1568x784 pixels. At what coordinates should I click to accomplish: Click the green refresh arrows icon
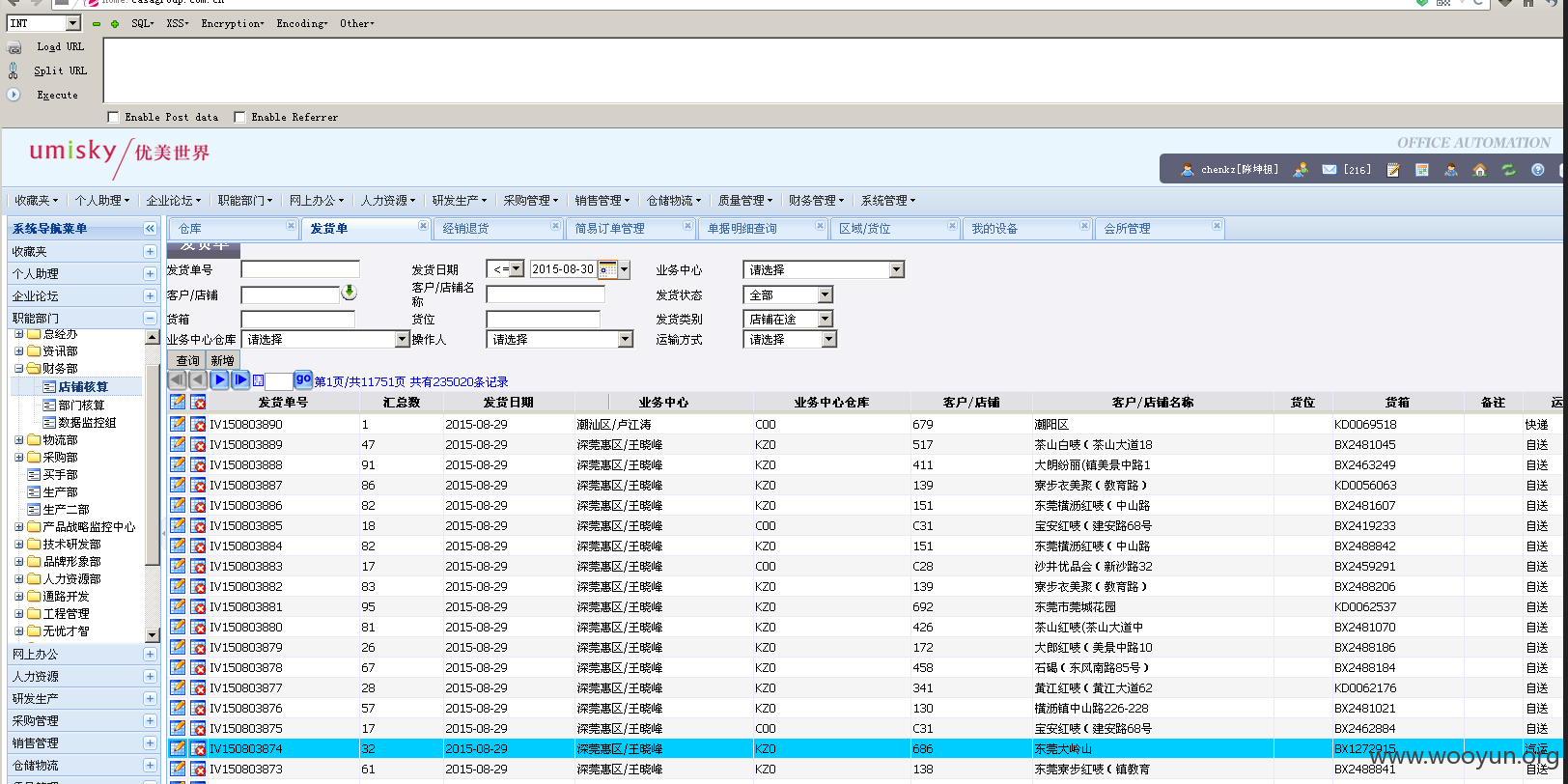click(1508, 170)
